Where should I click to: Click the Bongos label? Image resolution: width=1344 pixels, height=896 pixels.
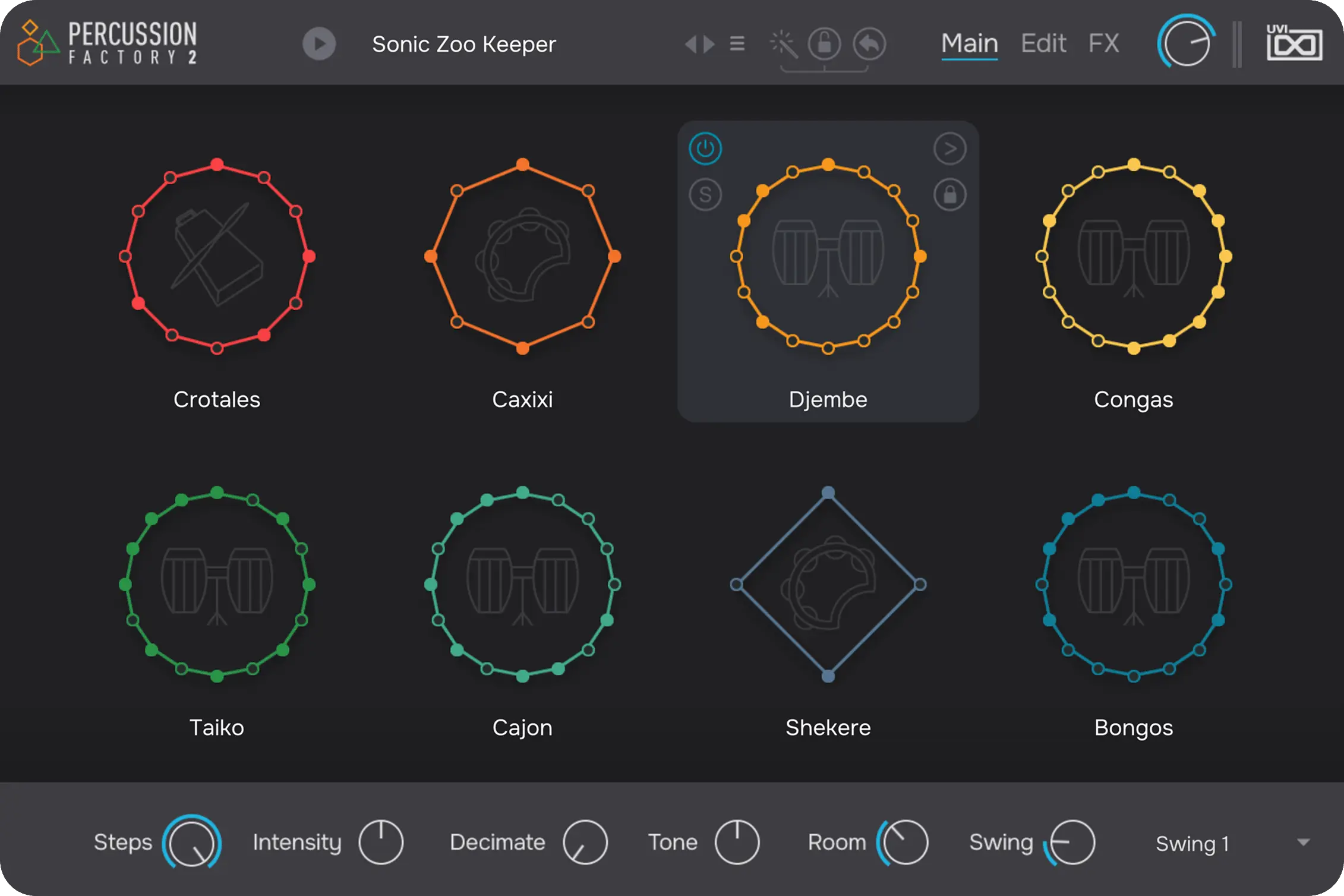(1134, 728)
